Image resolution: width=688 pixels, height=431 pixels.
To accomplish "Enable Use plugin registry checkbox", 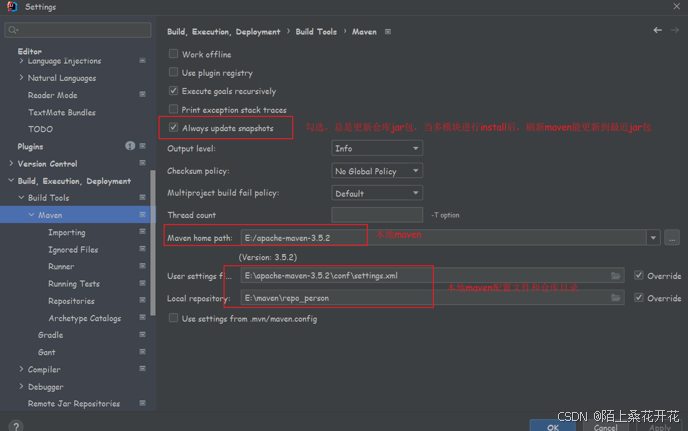I will click(x=173, y=72).
